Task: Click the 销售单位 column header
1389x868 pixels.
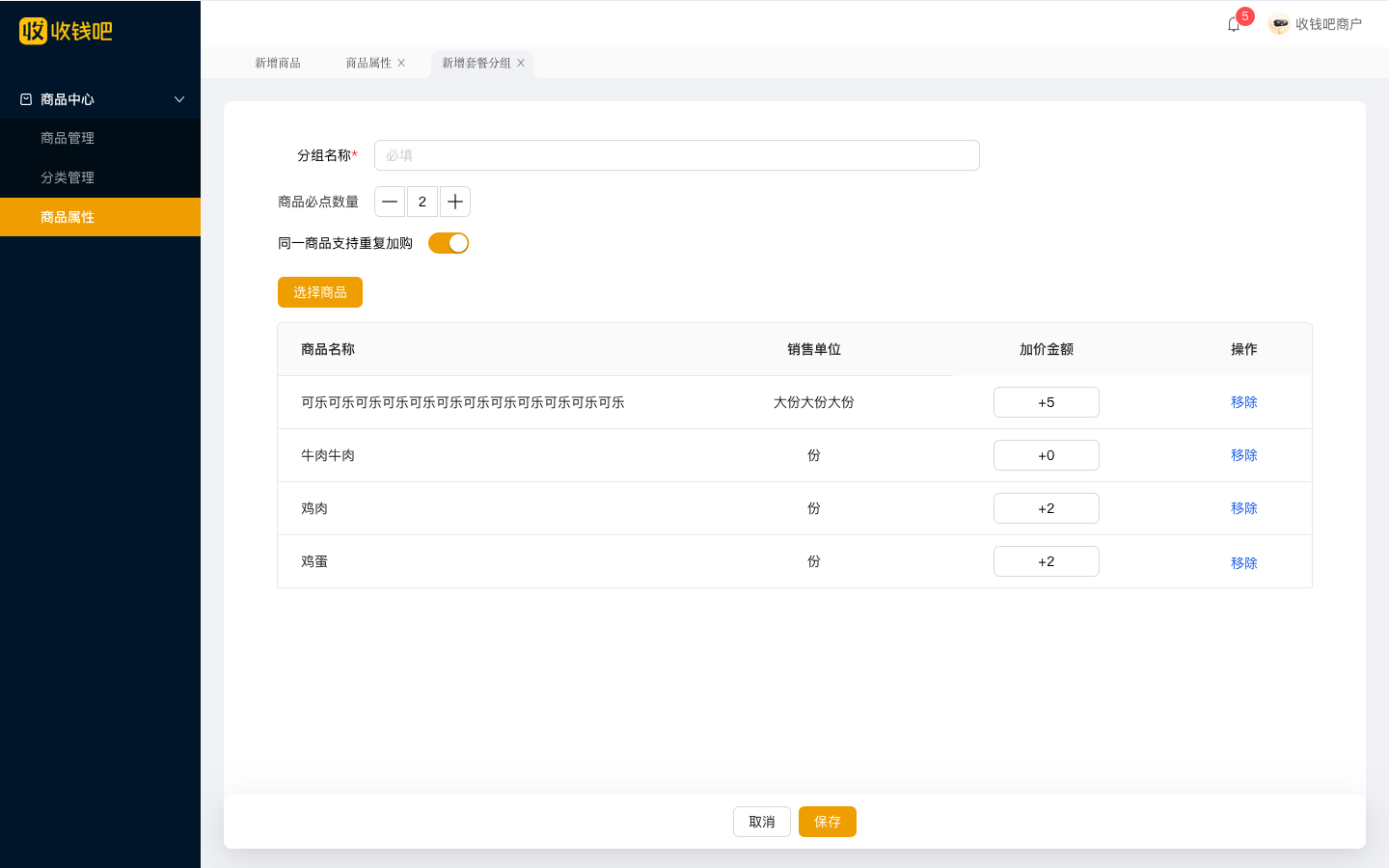Action: tap(814, 349)
